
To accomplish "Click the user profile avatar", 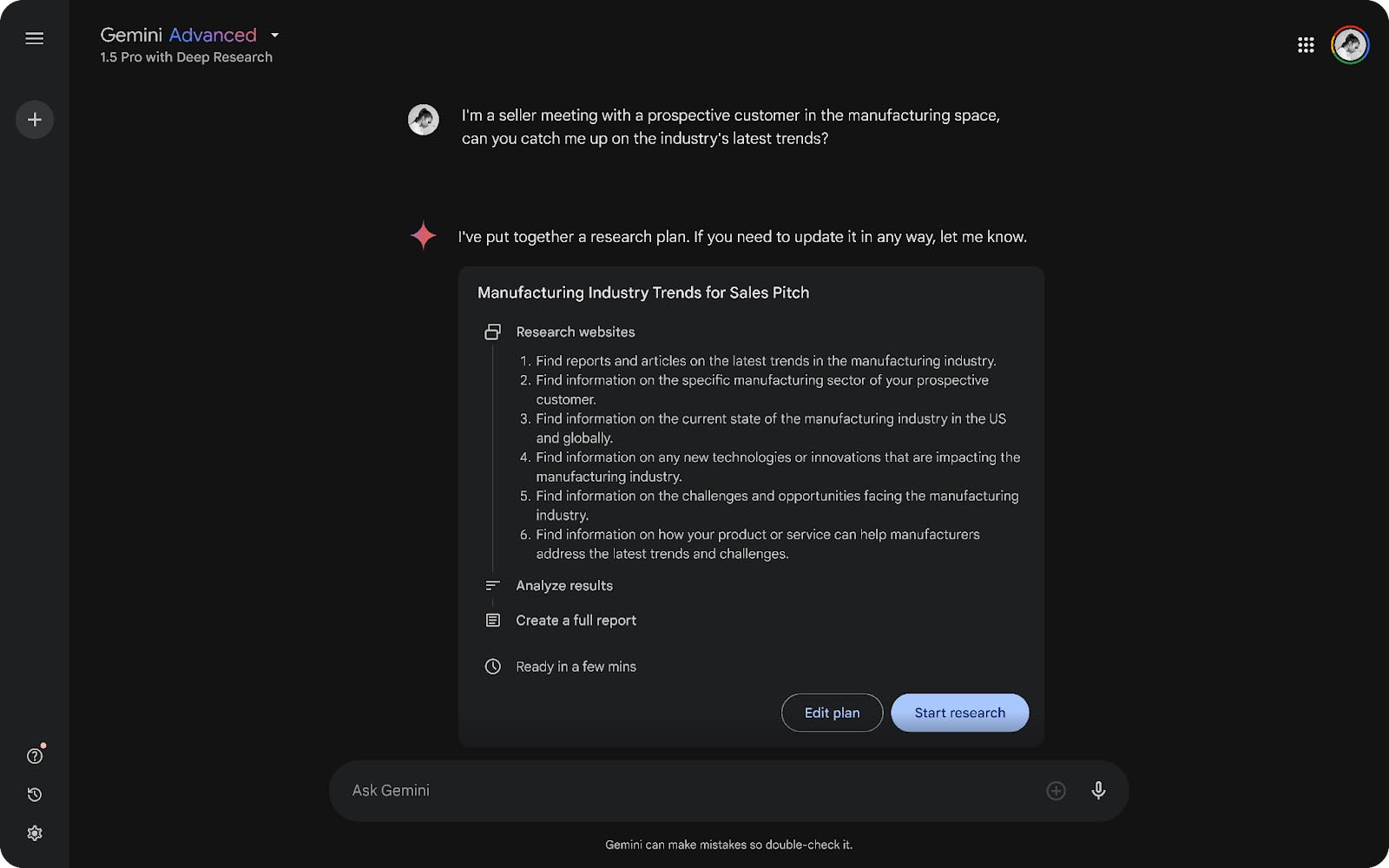I will (x=1349, y=44).
